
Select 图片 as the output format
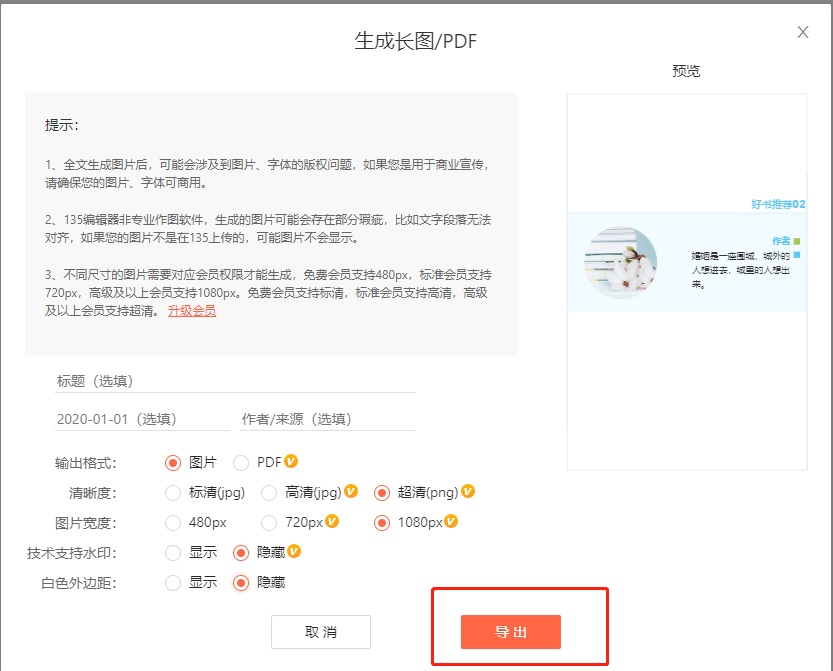(173, 462)
